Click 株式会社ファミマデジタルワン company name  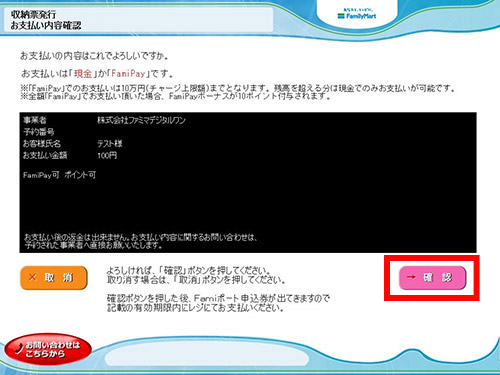(x=142, y=120)
